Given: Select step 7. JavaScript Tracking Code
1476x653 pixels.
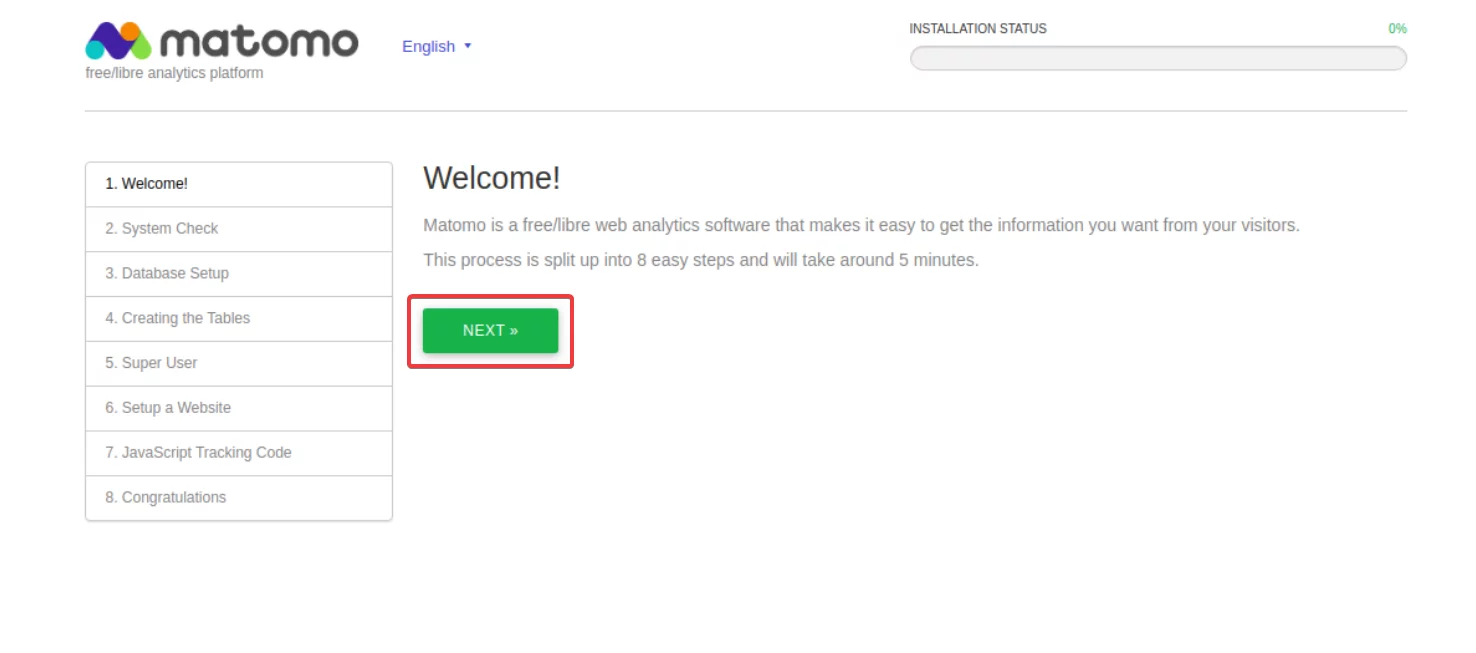Looking at the screenshot, I should tap(239, 453).
